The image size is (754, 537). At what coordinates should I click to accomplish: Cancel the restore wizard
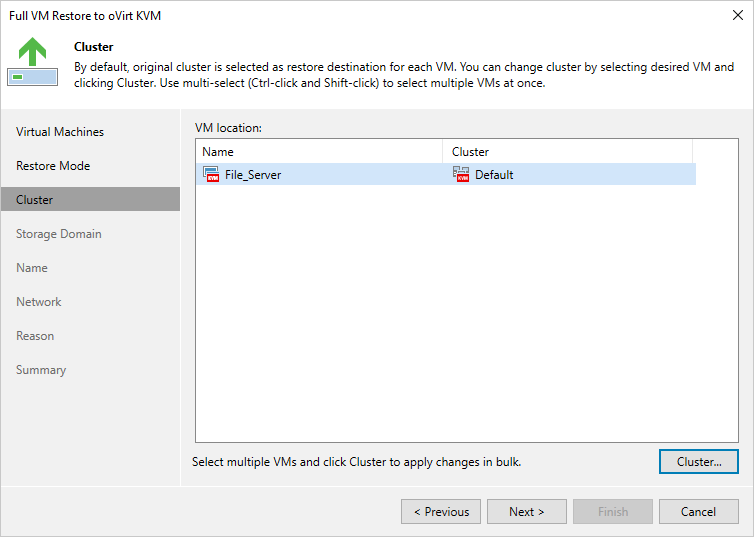(698, 512)
